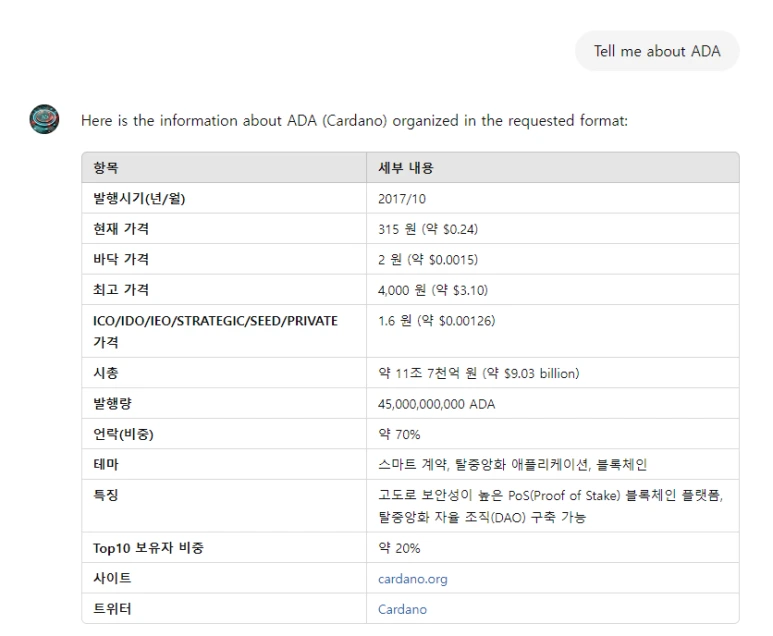Click the 바닥 가격 row label
Screen dimensions: 773x636
[x=121, y=259]
